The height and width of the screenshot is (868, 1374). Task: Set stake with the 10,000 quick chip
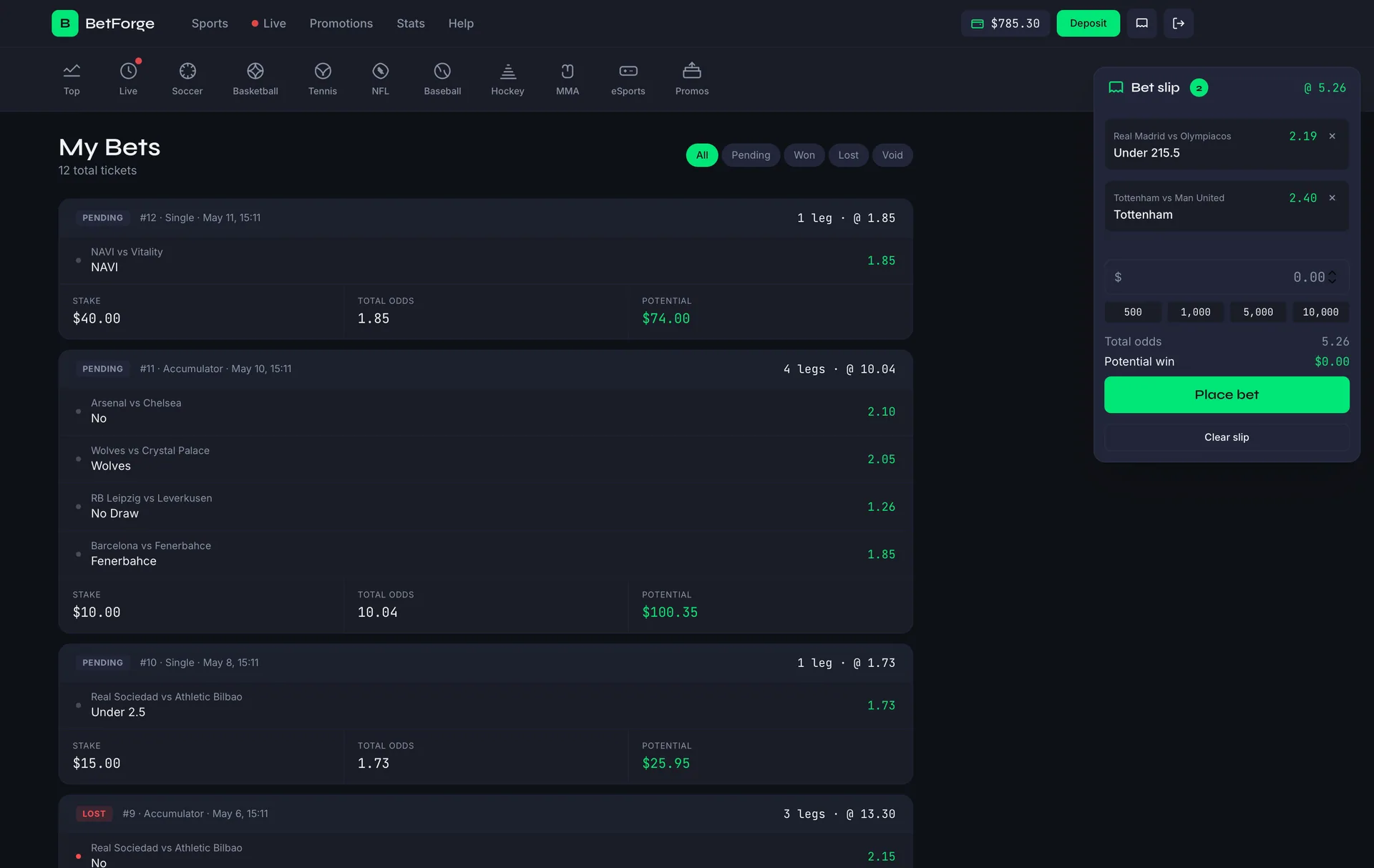(1320, 312)
